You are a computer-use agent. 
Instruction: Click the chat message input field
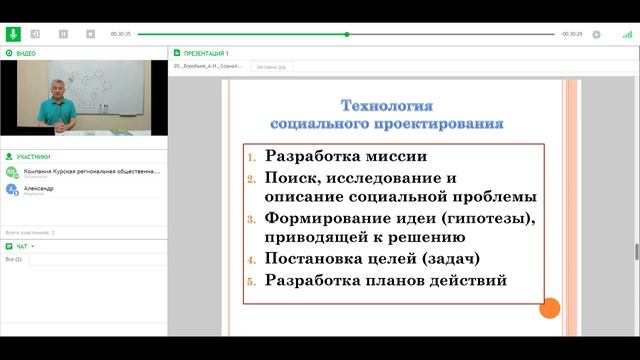[x=98, y=259]
